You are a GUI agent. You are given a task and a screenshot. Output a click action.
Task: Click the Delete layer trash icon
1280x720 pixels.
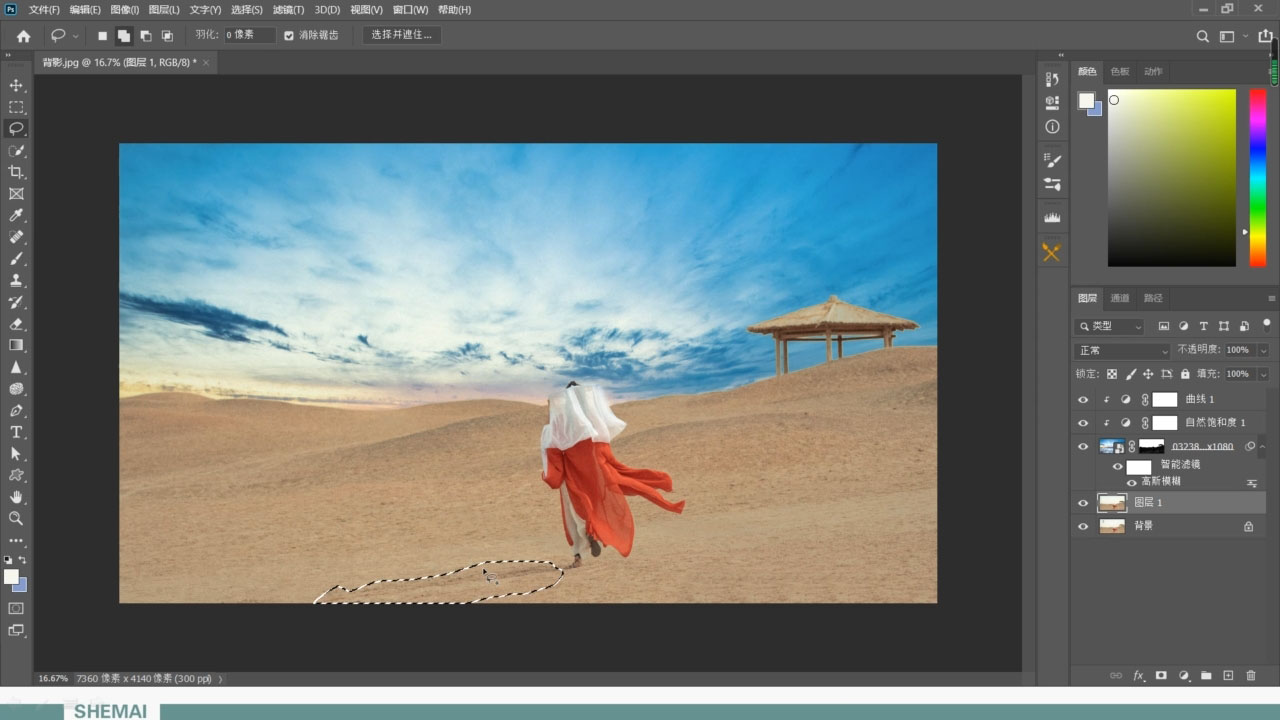coord(1251,676)
